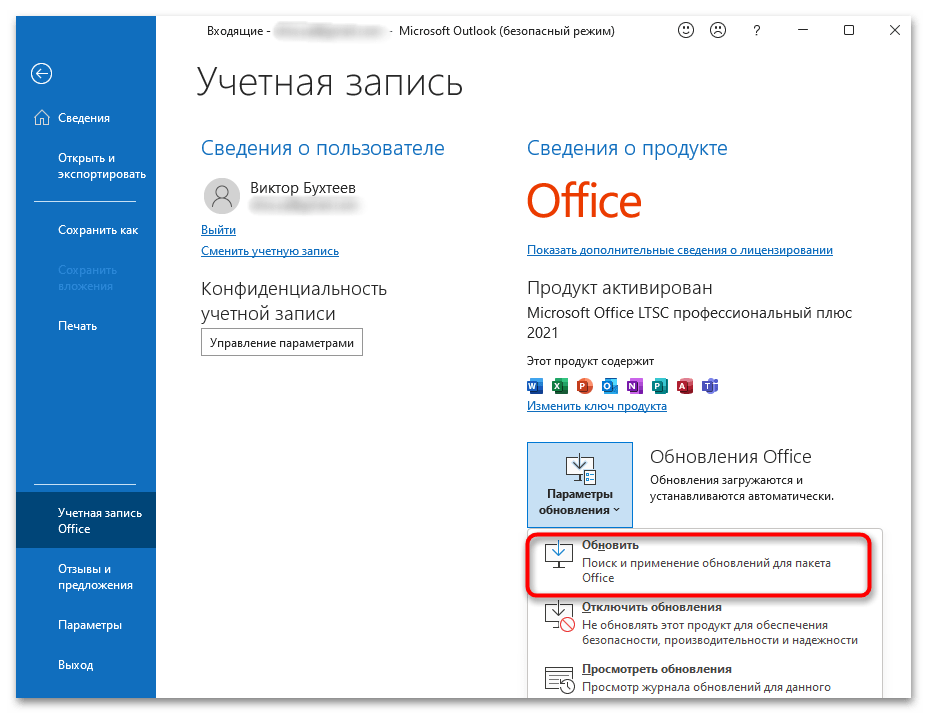Click the back arrow icon
This screenshot has height=714, width=927.
coord(41,74)
